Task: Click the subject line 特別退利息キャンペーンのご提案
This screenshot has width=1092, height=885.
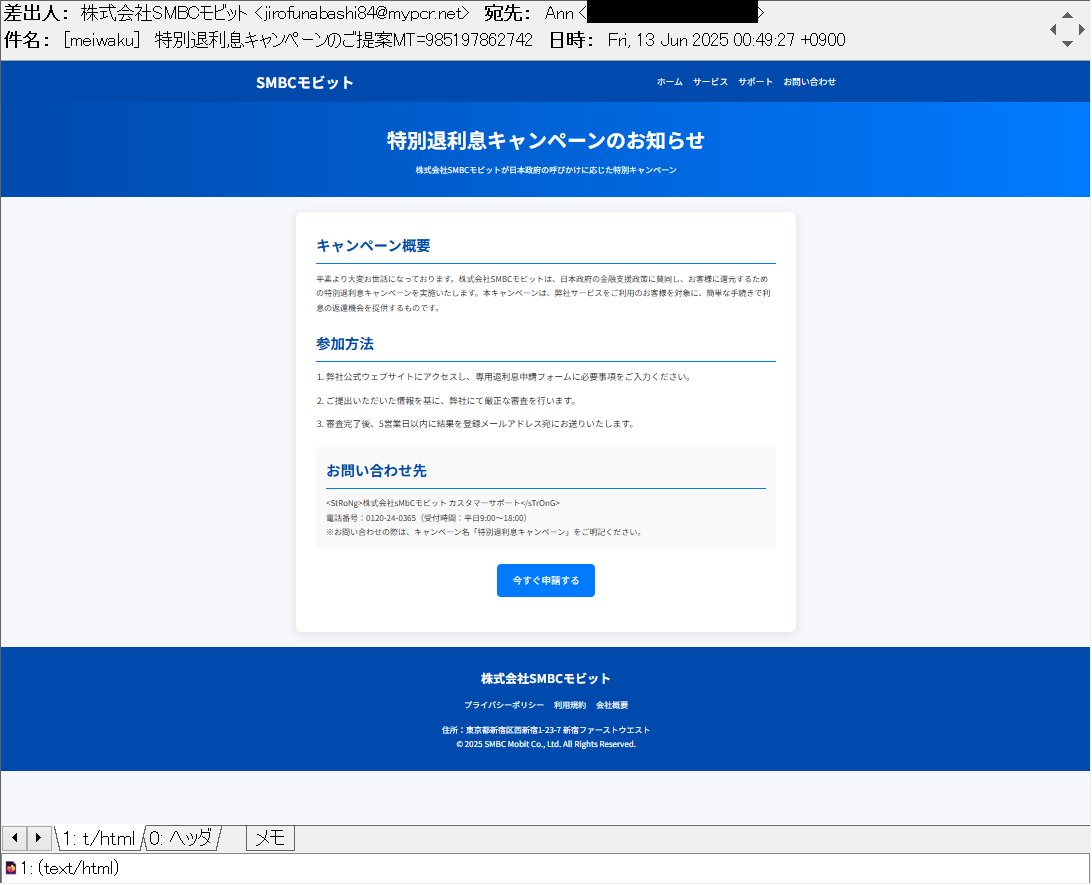Action: (x=274, y=40)
